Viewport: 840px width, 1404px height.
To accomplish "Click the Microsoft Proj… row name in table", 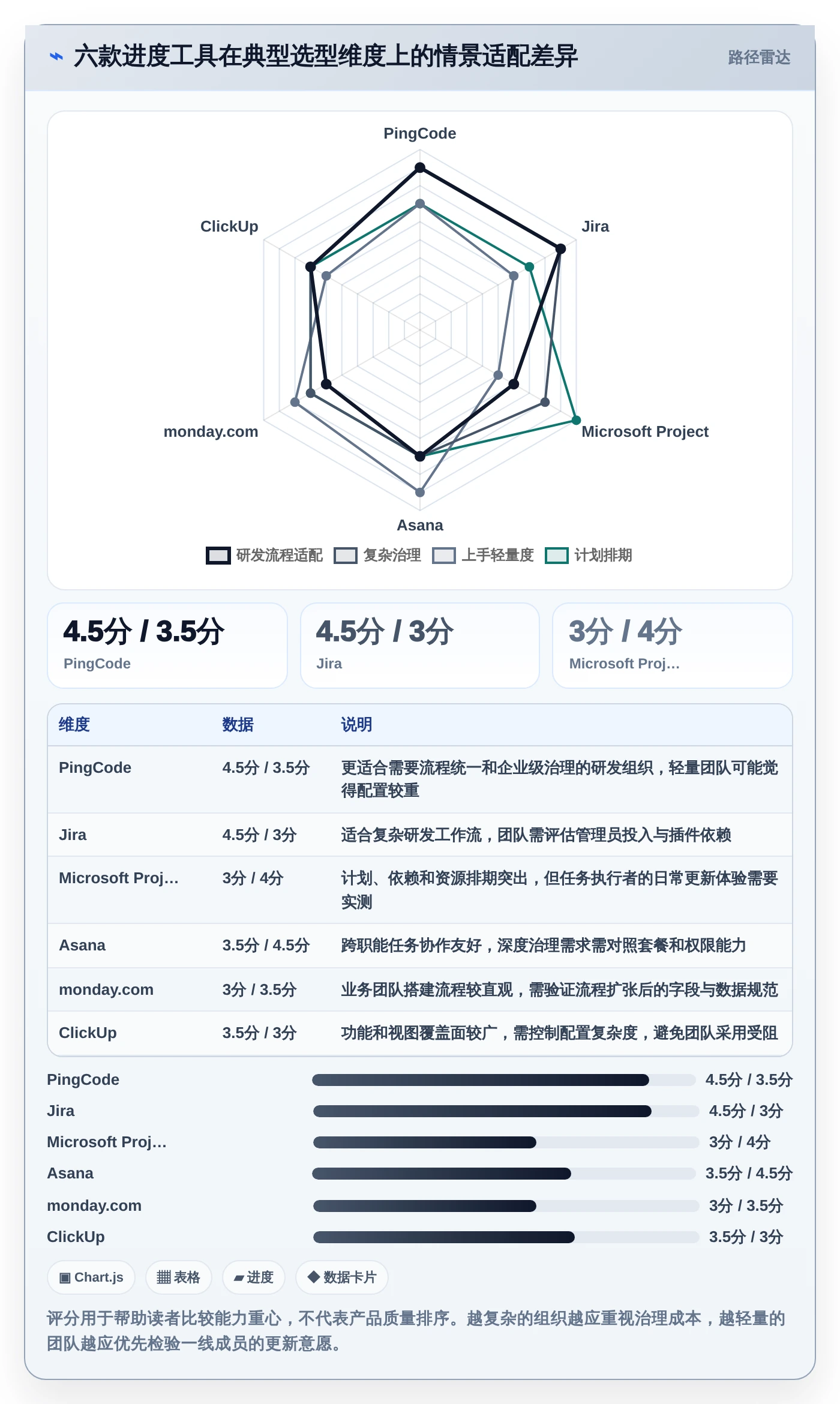I will click(x=119, y=878).
